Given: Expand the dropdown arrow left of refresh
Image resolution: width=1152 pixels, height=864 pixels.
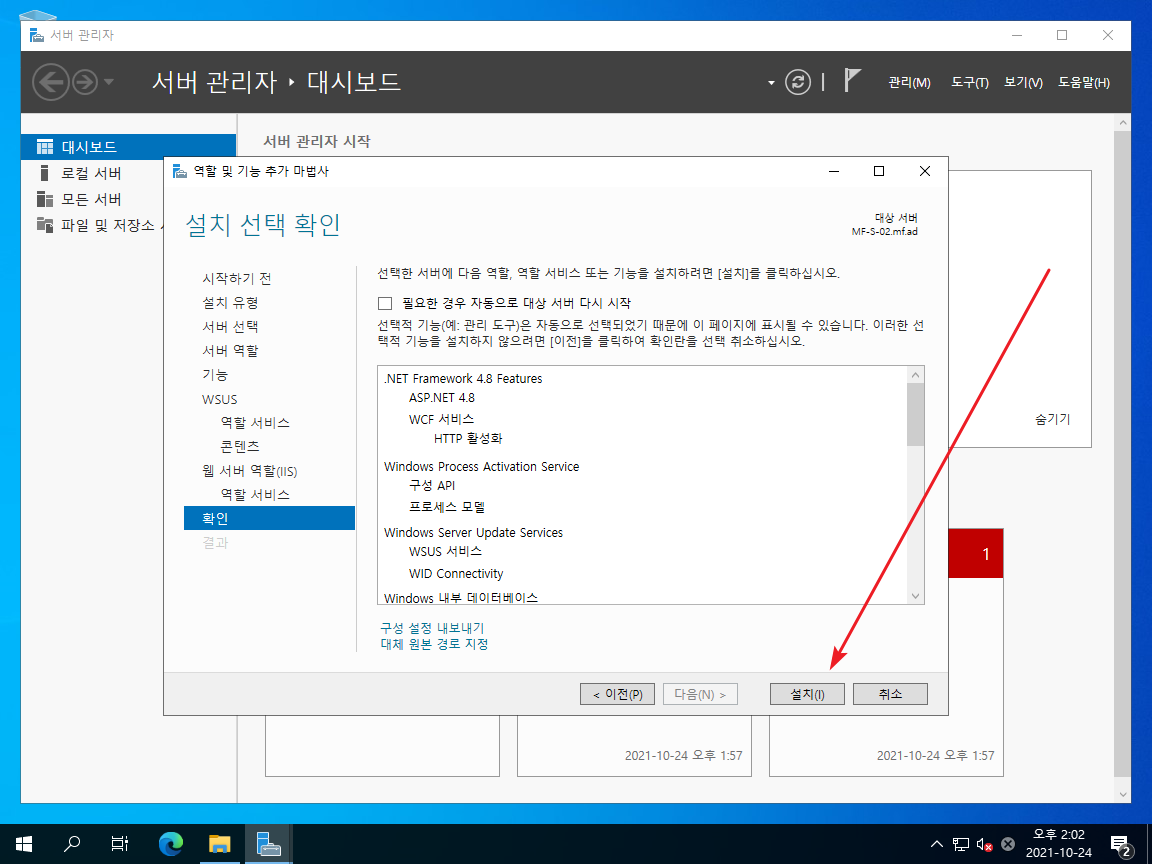Looking at the screenshot, I should [771, 83].
